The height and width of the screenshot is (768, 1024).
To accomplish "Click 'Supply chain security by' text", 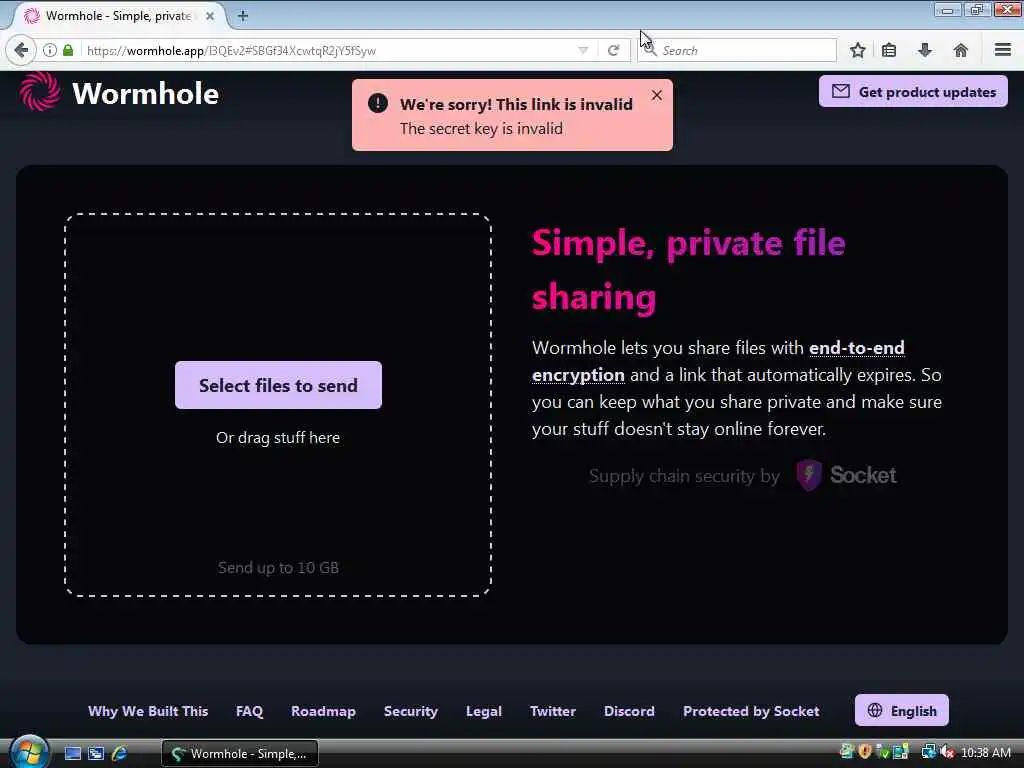I will (x=684, y=476).
